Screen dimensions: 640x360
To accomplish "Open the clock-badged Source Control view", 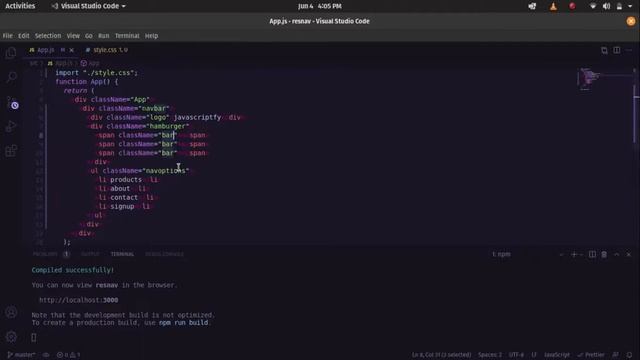I will coord(11,102).
